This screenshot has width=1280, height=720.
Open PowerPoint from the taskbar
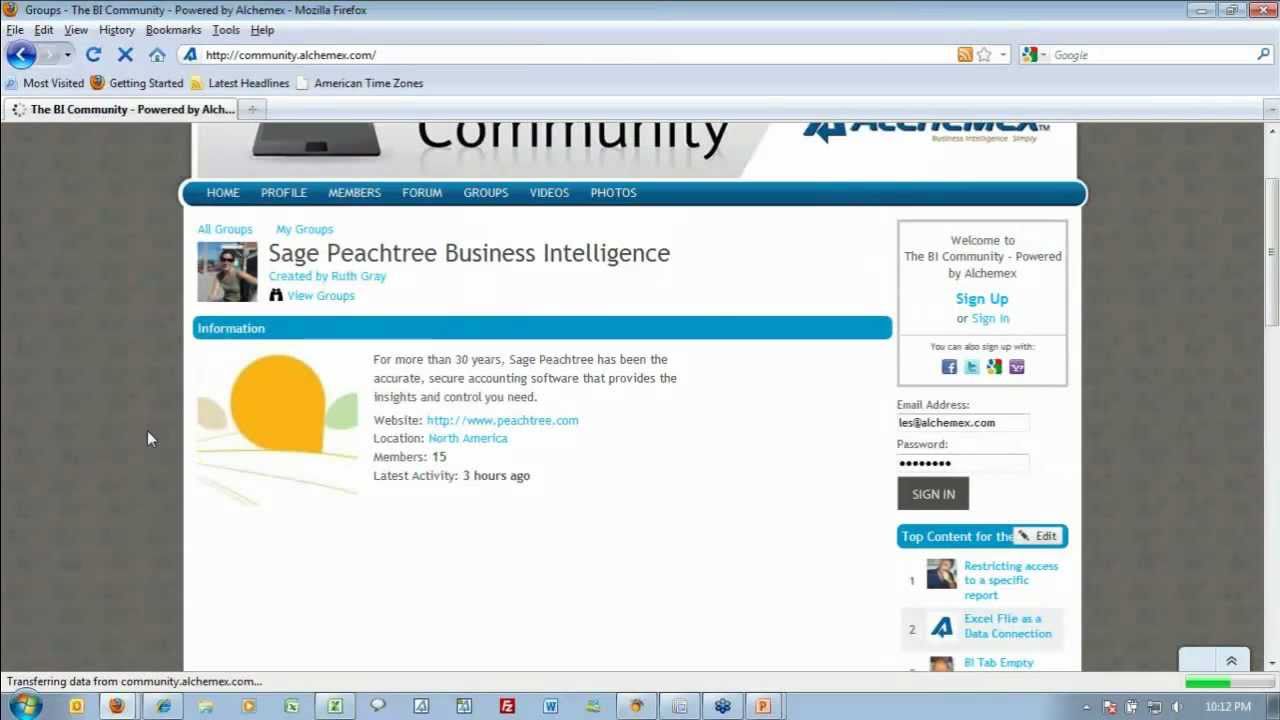point(763,706)
